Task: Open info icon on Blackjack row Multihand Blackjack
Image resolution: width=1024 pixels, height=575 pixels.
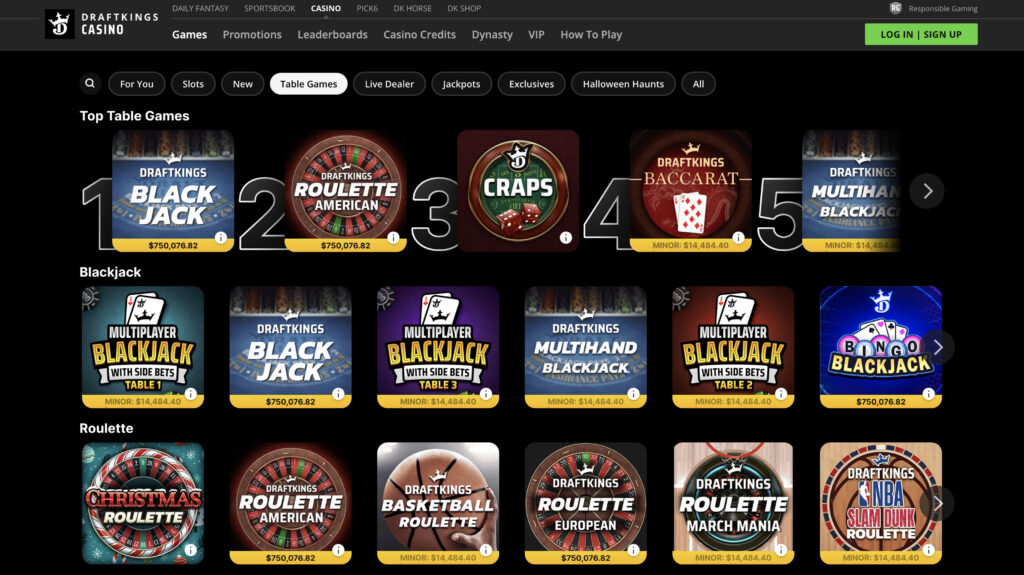Action: click(633, 394)
